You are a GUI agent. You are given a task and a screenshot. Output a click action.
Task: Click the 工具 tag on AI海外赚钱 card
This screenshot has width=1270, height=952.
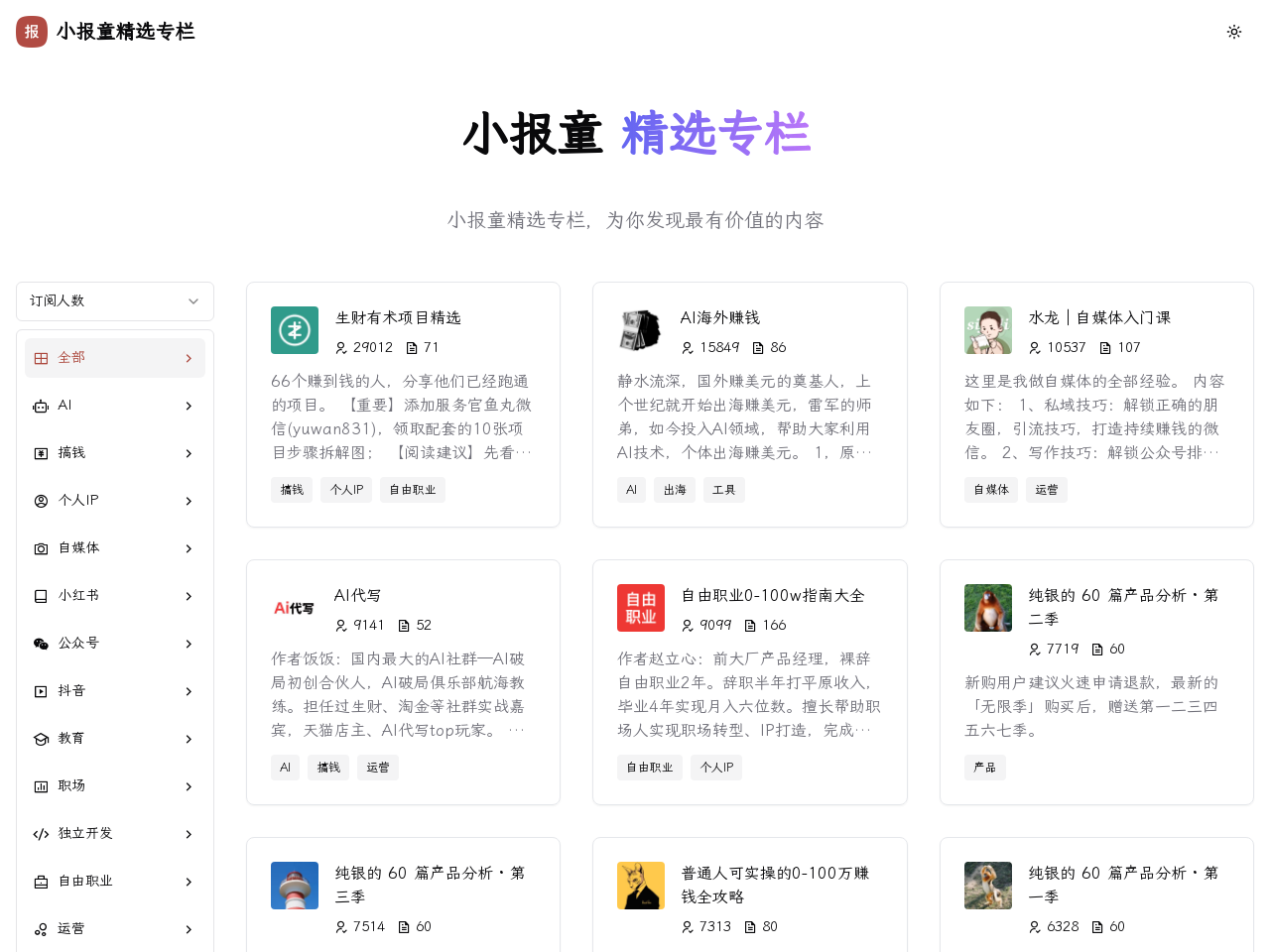click(x=724, y=490)
